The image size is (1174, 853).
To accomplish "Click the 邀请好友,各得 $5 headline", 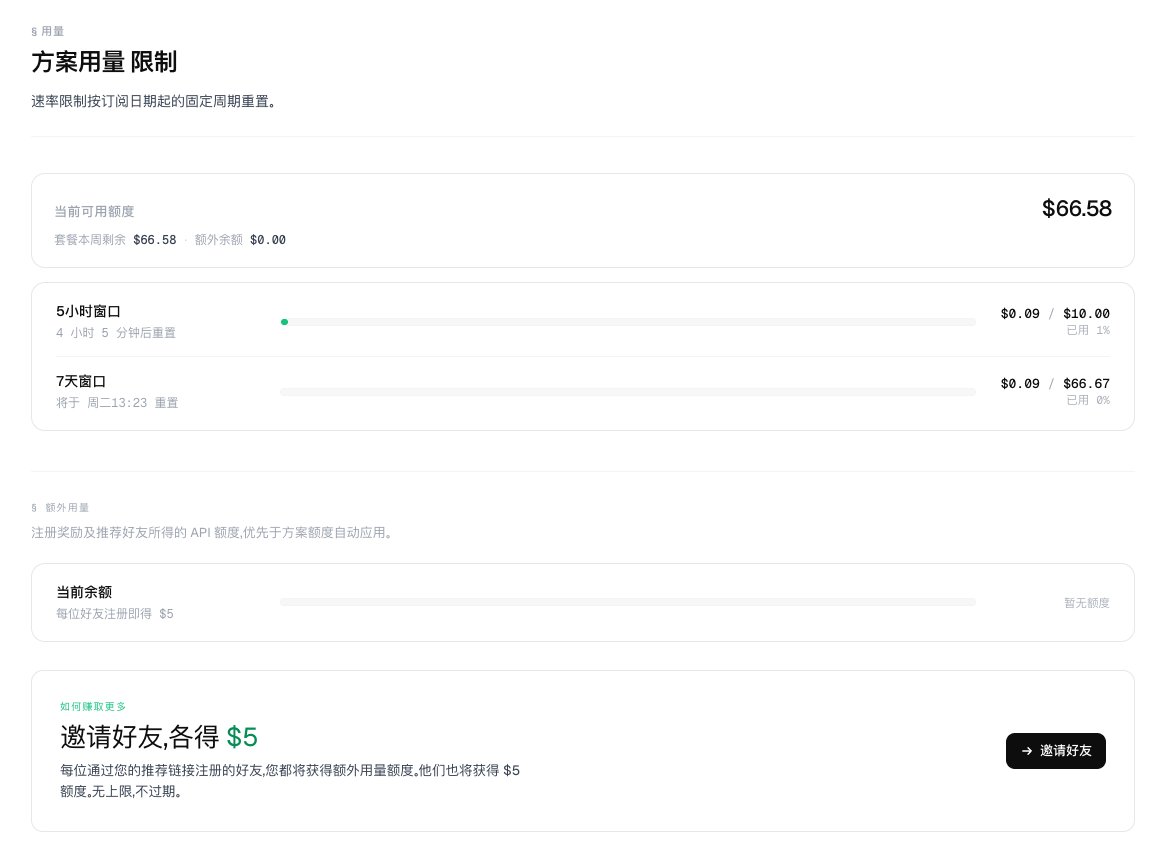I will coord(159,737).
